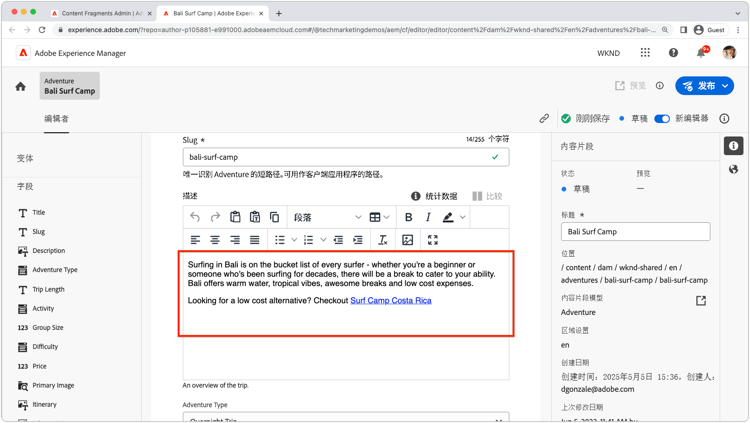Click the 标题 Bali Surf Camp input
Viewport: 750px width, 423px height.
coord(636,232)
